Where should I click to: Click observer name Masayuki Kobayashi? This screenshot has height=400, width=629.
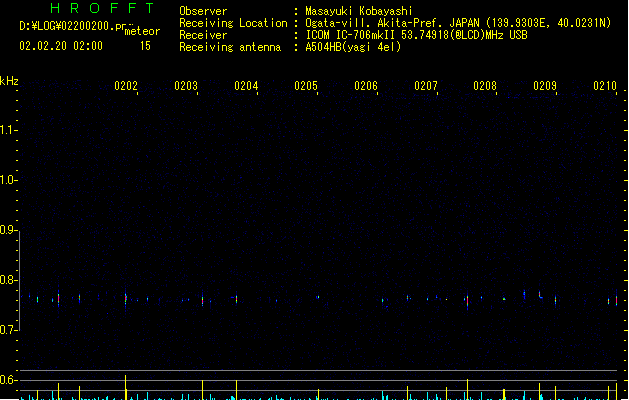pos(359,11)
